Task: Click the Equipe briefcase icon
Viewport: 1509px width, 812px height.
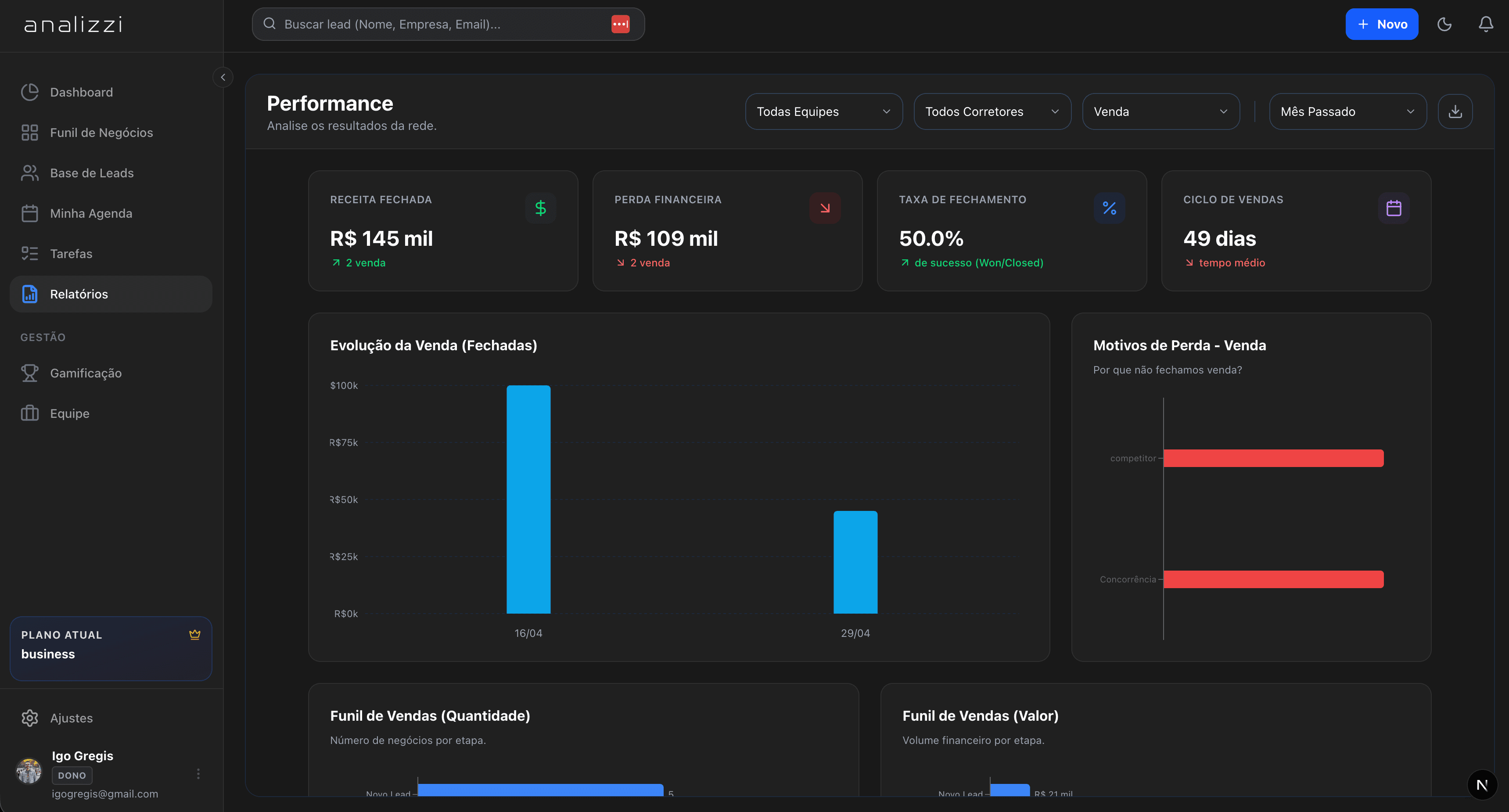Action: (x=30, y=413)
